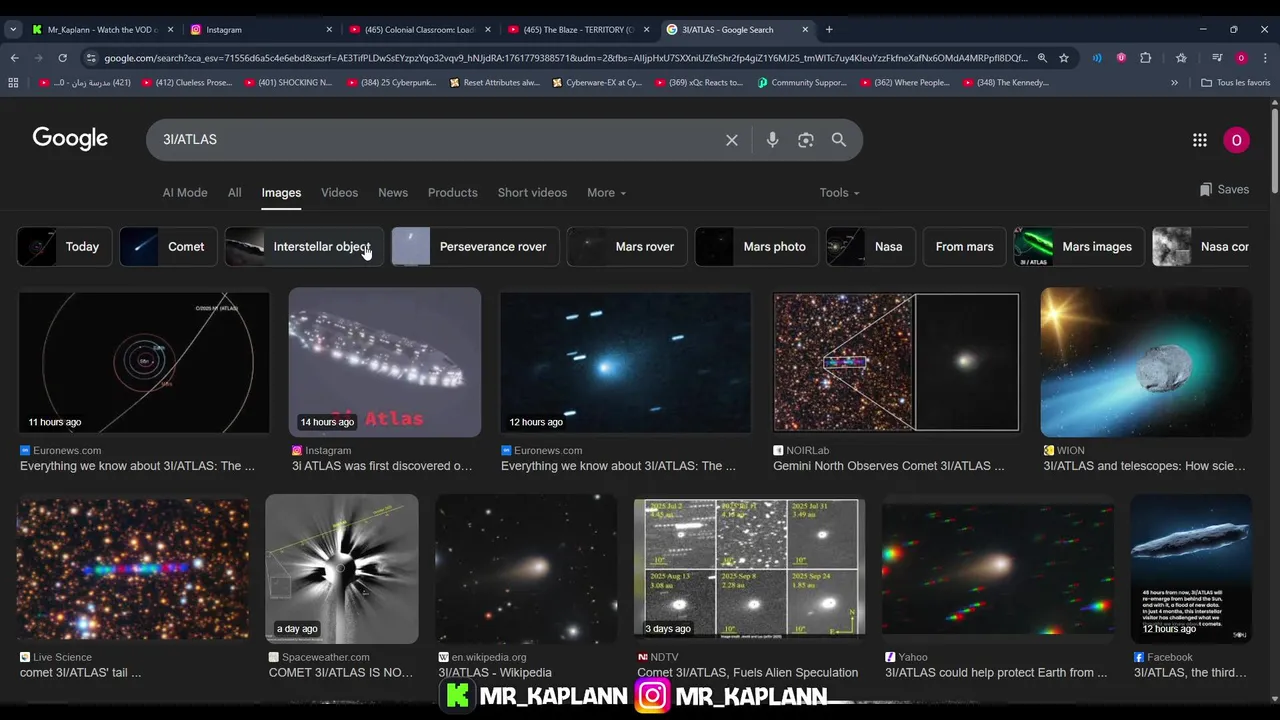Screen dimensions: 1280x720
Task: Close the Instagram tab
Action: (329, 29)
